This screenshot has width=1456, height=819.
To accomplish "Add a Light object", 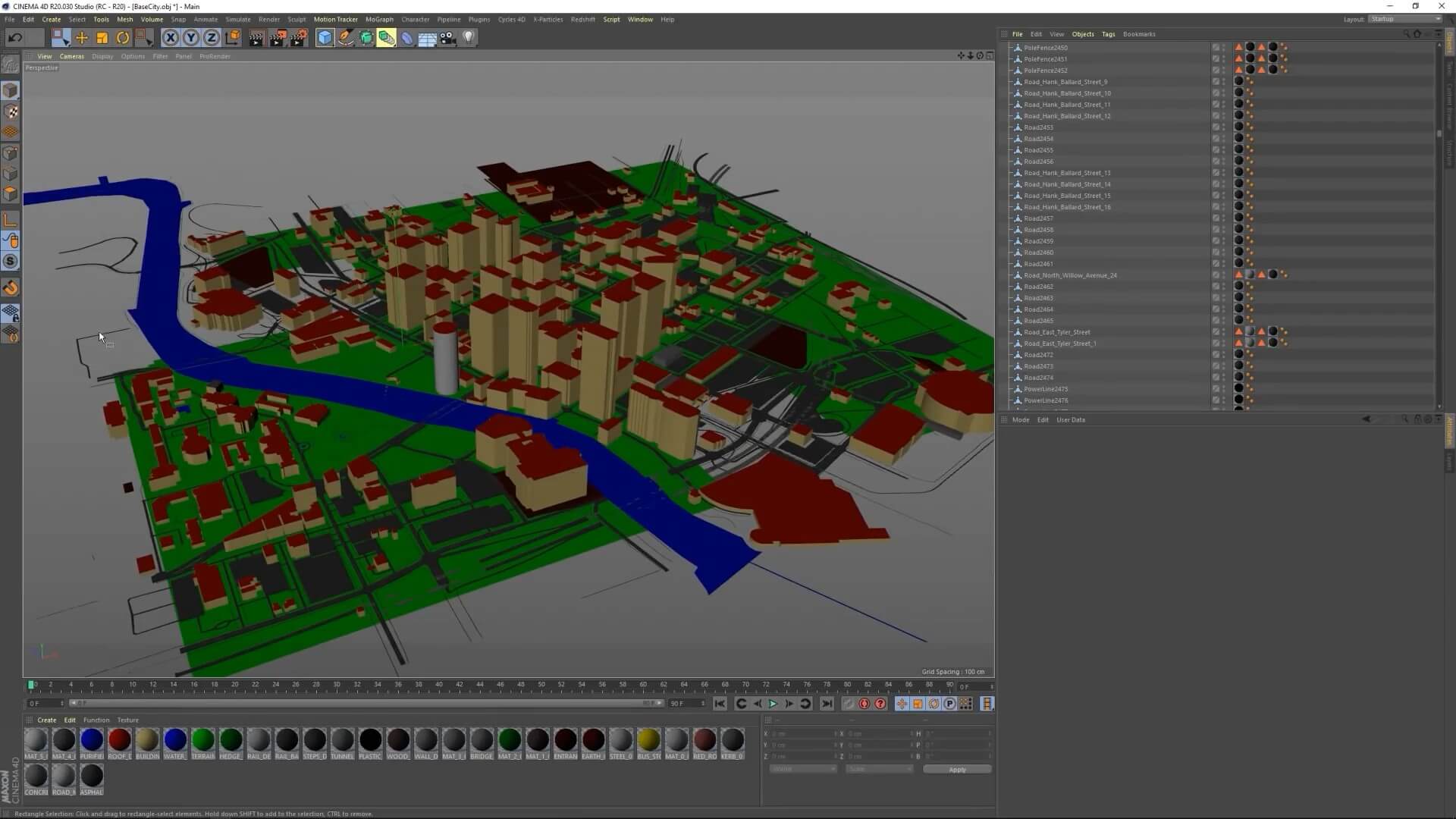I will pos(469,38).
